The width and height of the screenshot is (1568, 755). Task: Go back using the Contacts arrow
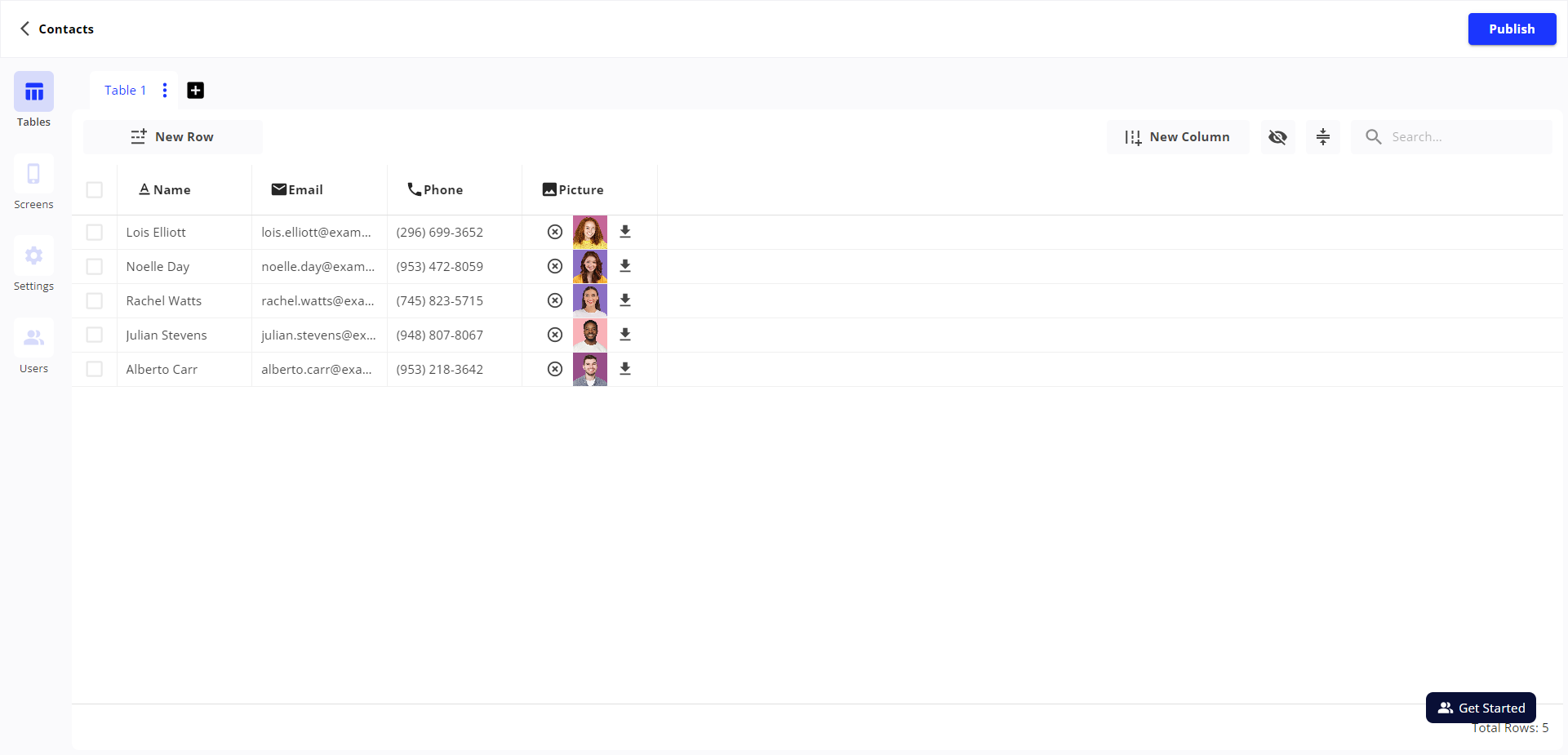[25, 29]
